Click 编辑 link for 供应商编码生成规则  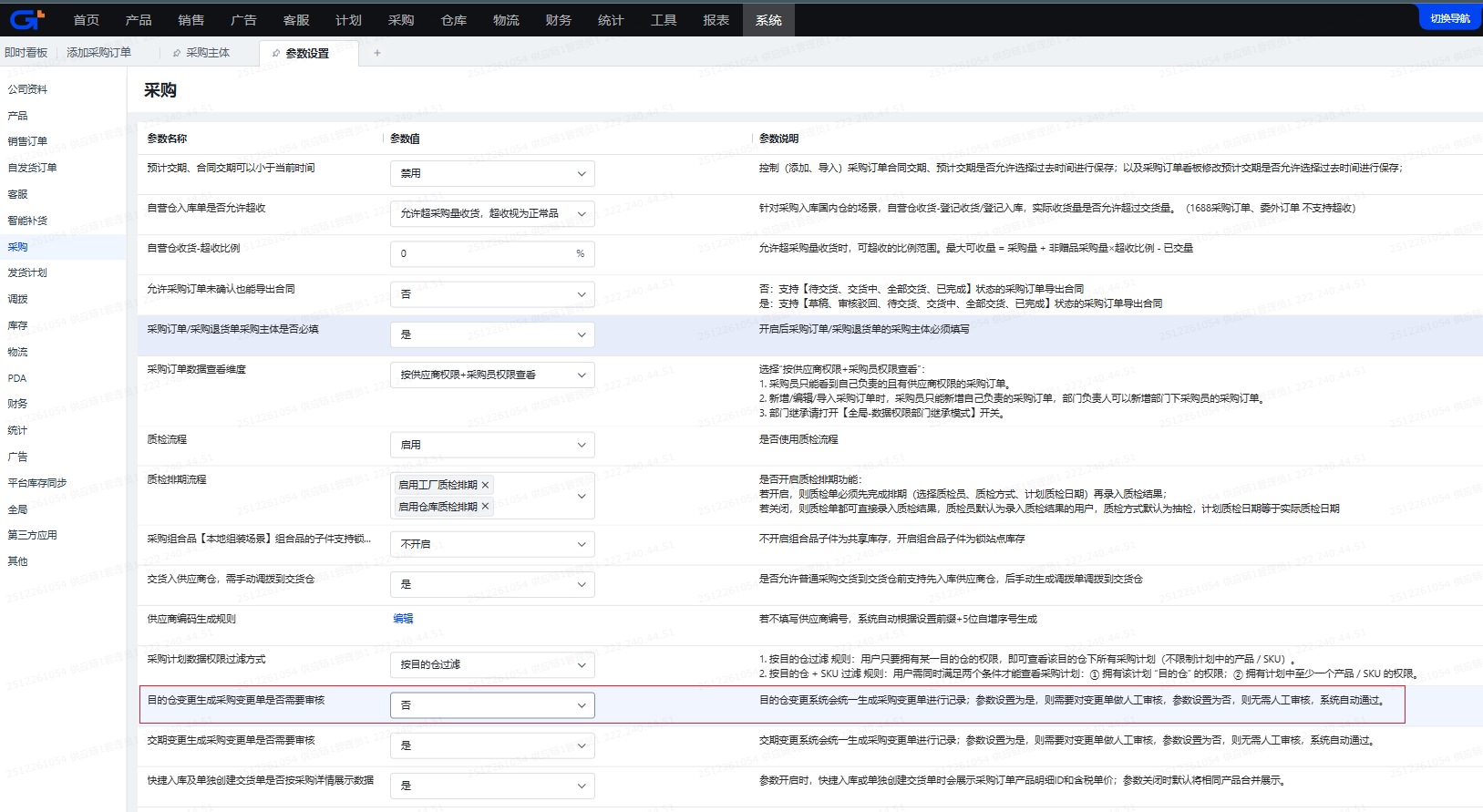pyautogui.click(x=403, y=619)
